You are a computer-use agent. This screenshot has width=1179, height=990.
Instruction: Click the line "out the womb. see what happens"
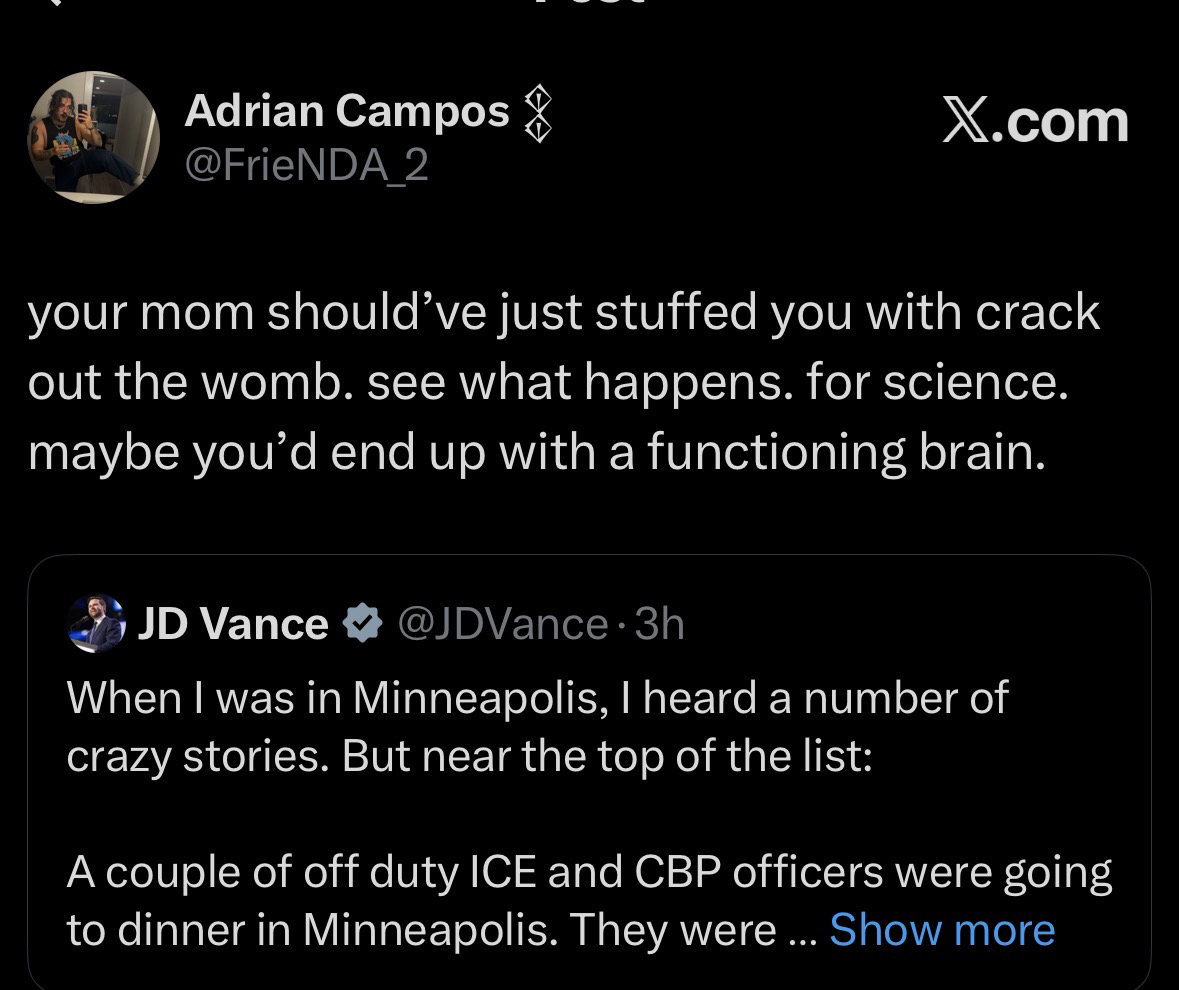click(547, 383)
